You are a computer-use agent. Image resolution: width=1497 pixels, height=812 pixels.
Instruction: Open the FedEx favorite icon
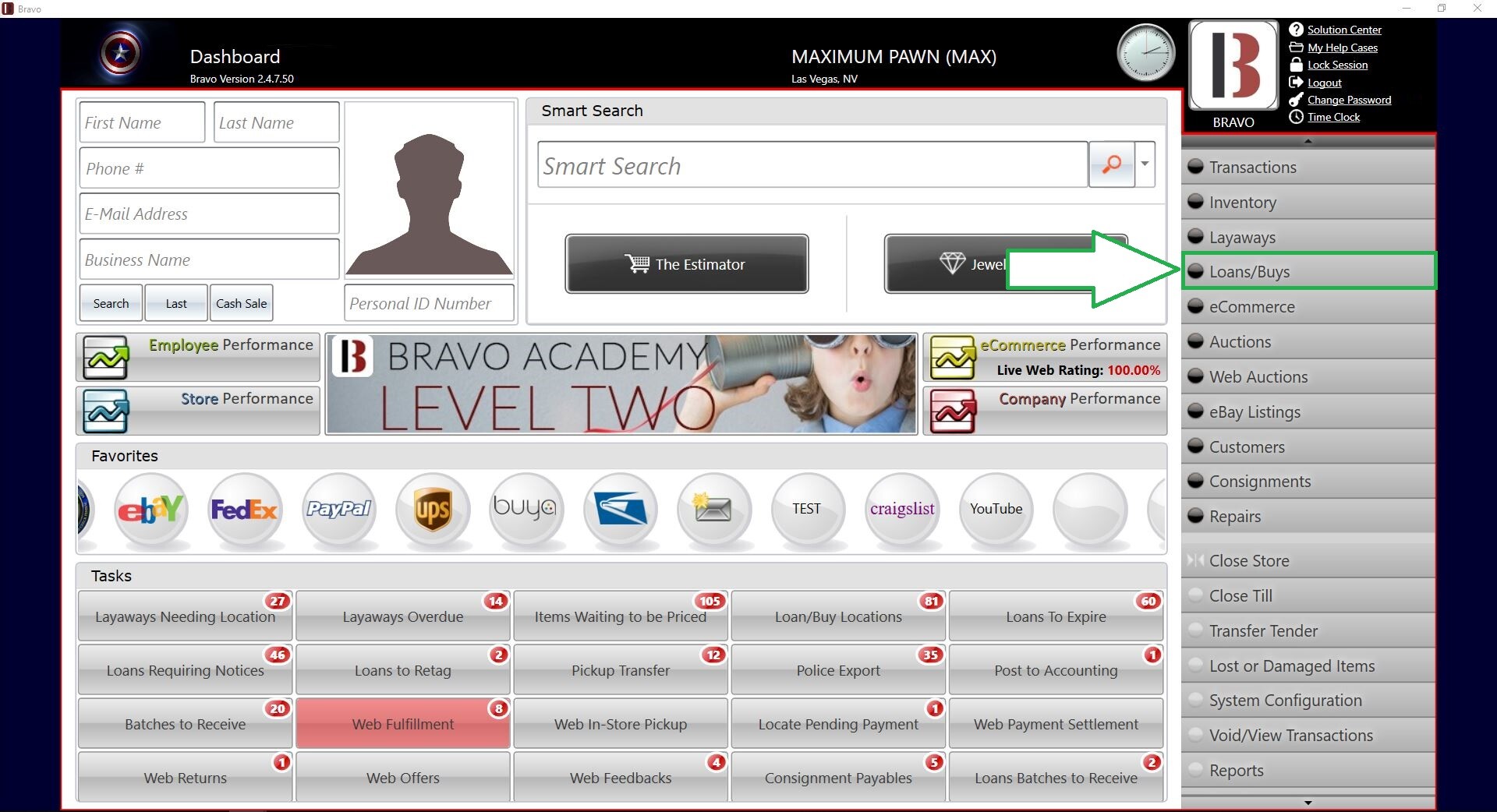click(244, 510)
